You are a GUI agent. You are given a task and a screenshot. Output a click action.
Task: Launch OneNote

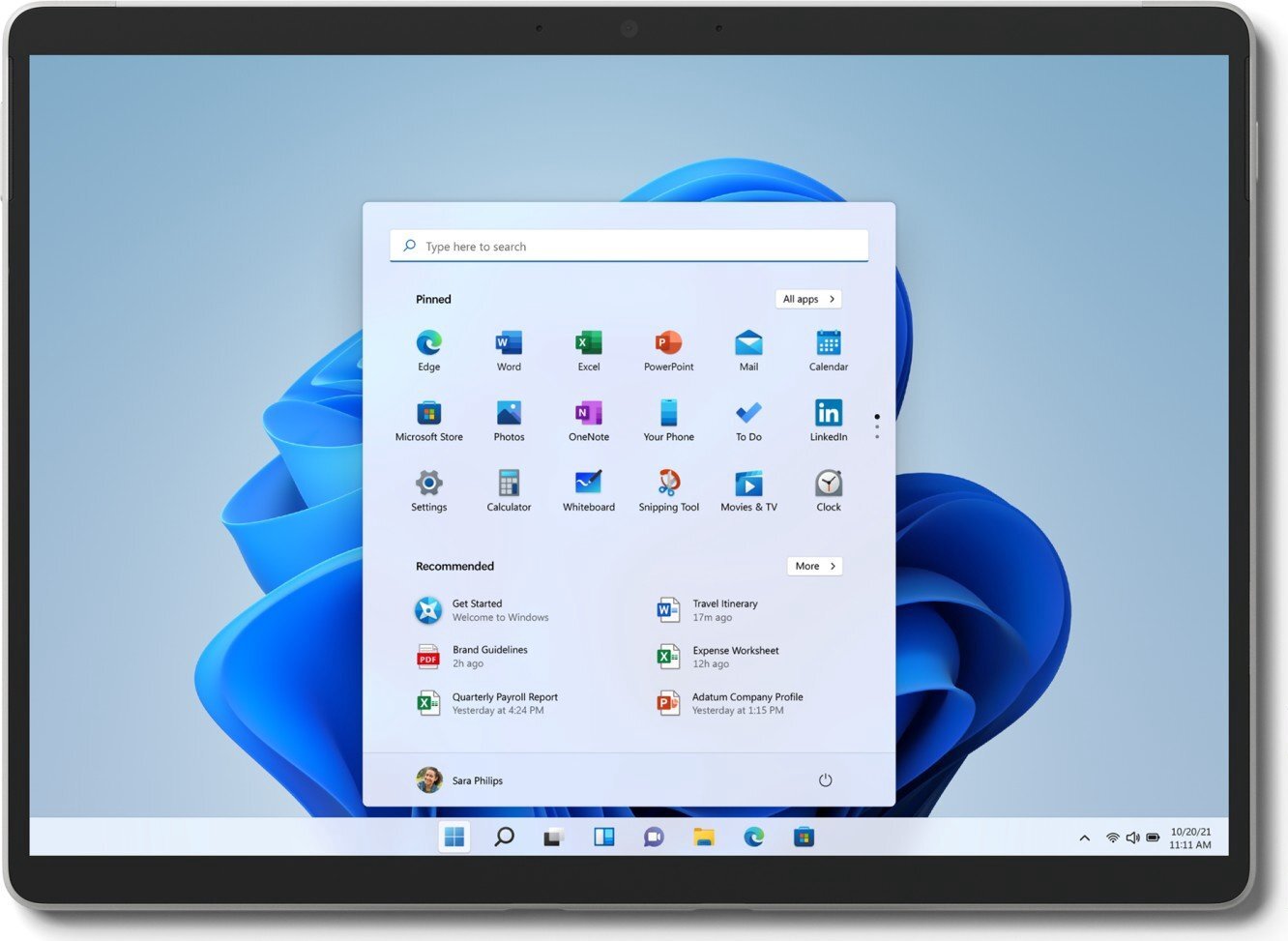click(589, 421)
